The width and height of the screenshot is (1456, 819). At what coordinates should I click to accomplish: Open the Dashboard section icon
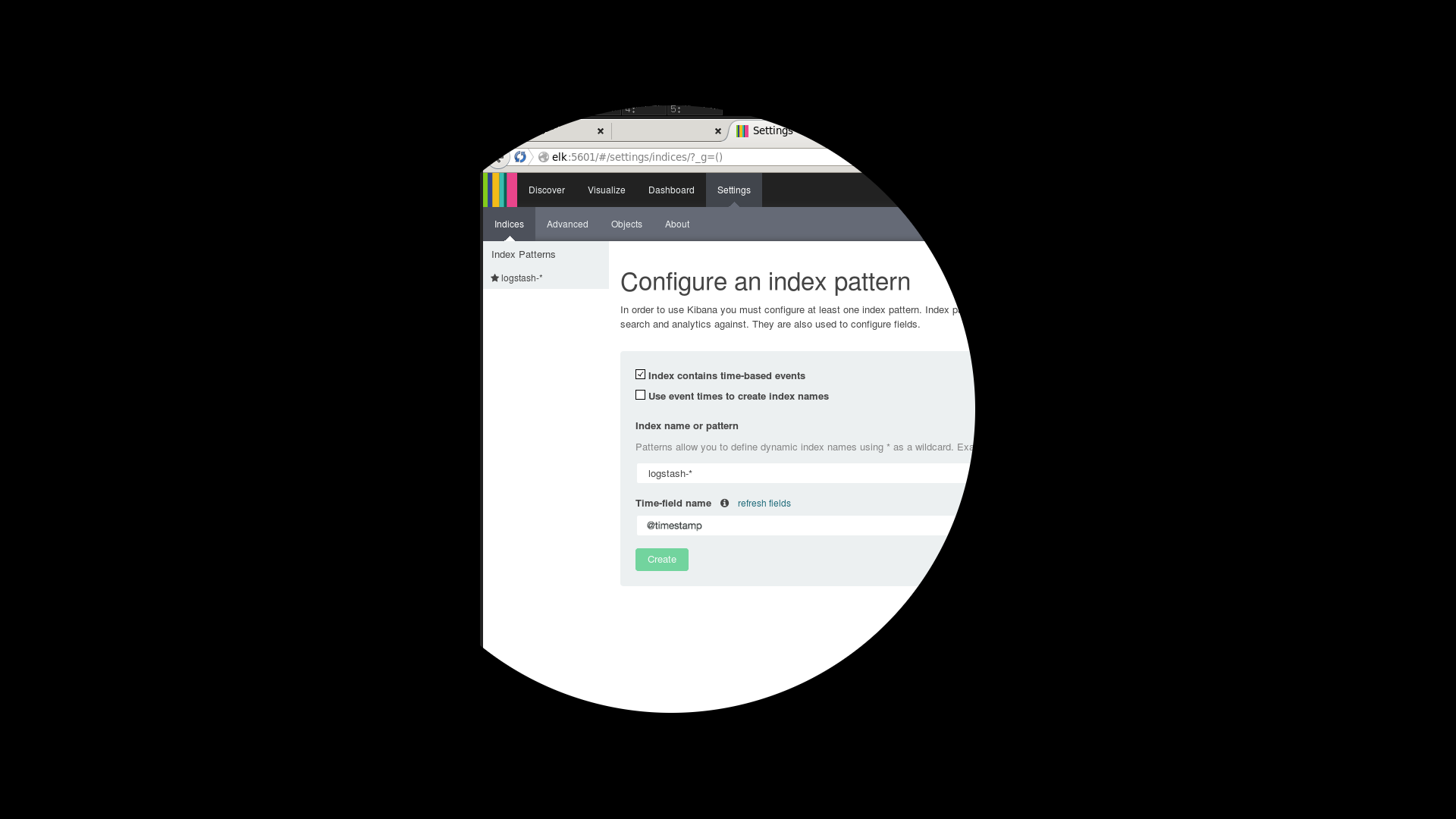coord(671,190)
